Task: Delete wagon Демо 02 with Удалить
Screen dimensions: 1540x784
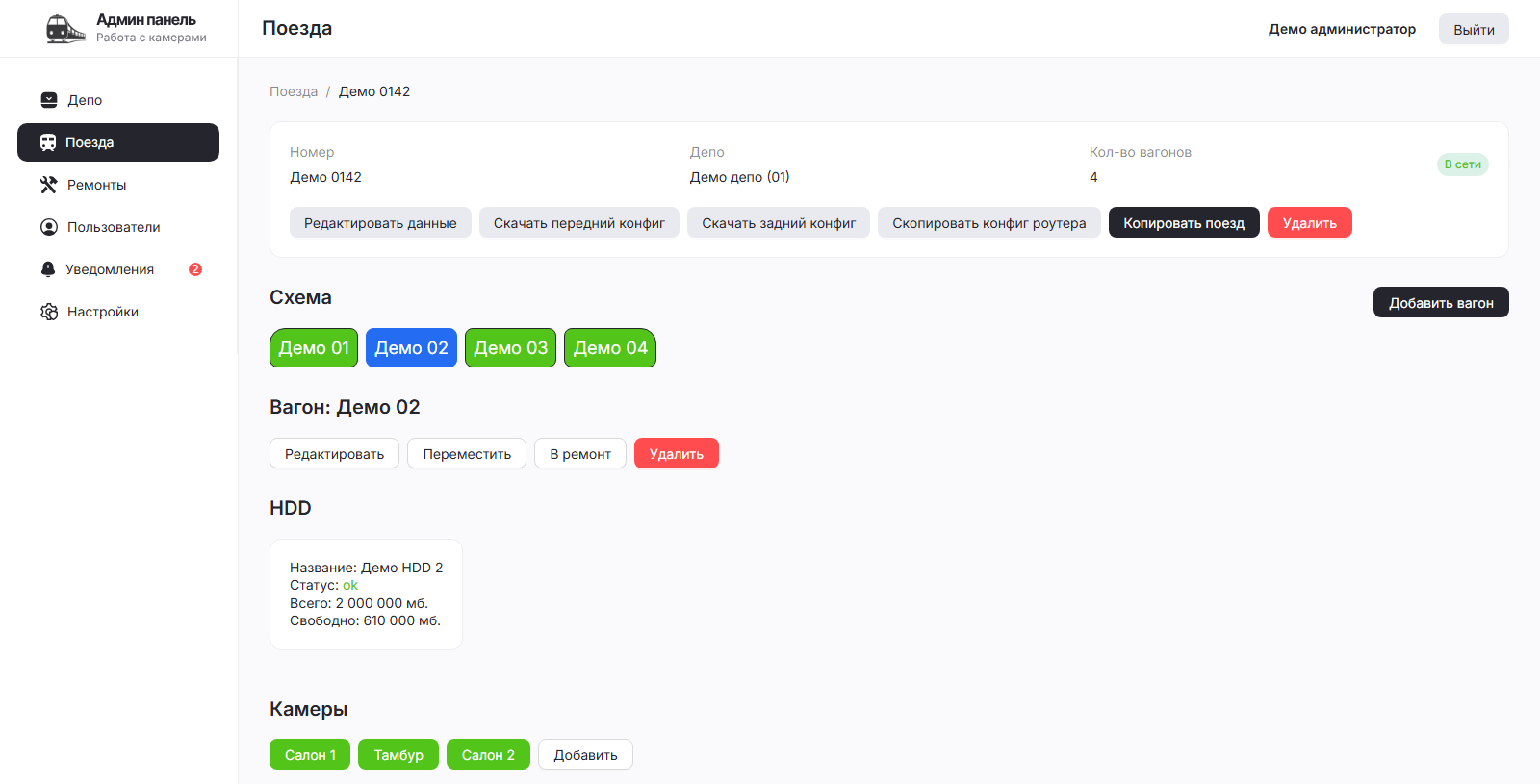Action: click(677, 453)
